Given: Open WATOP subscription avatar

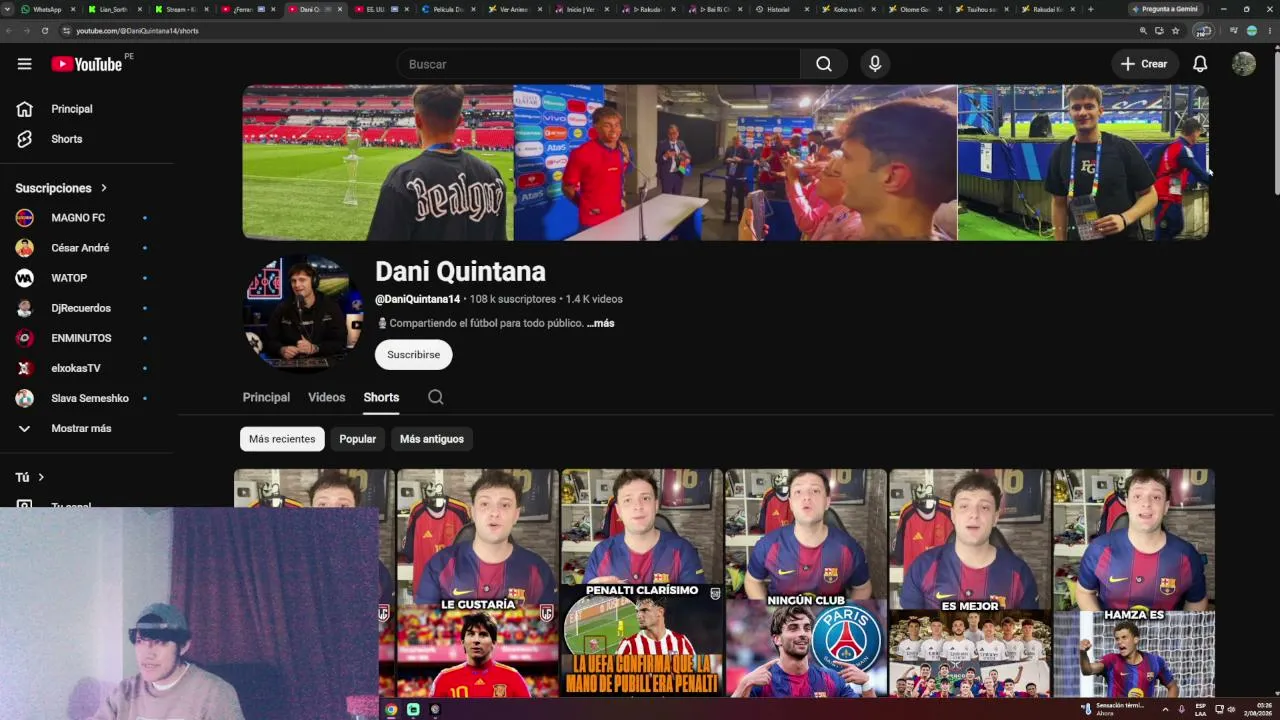Looking at the screenshot, I should click(x=25, y=278).
